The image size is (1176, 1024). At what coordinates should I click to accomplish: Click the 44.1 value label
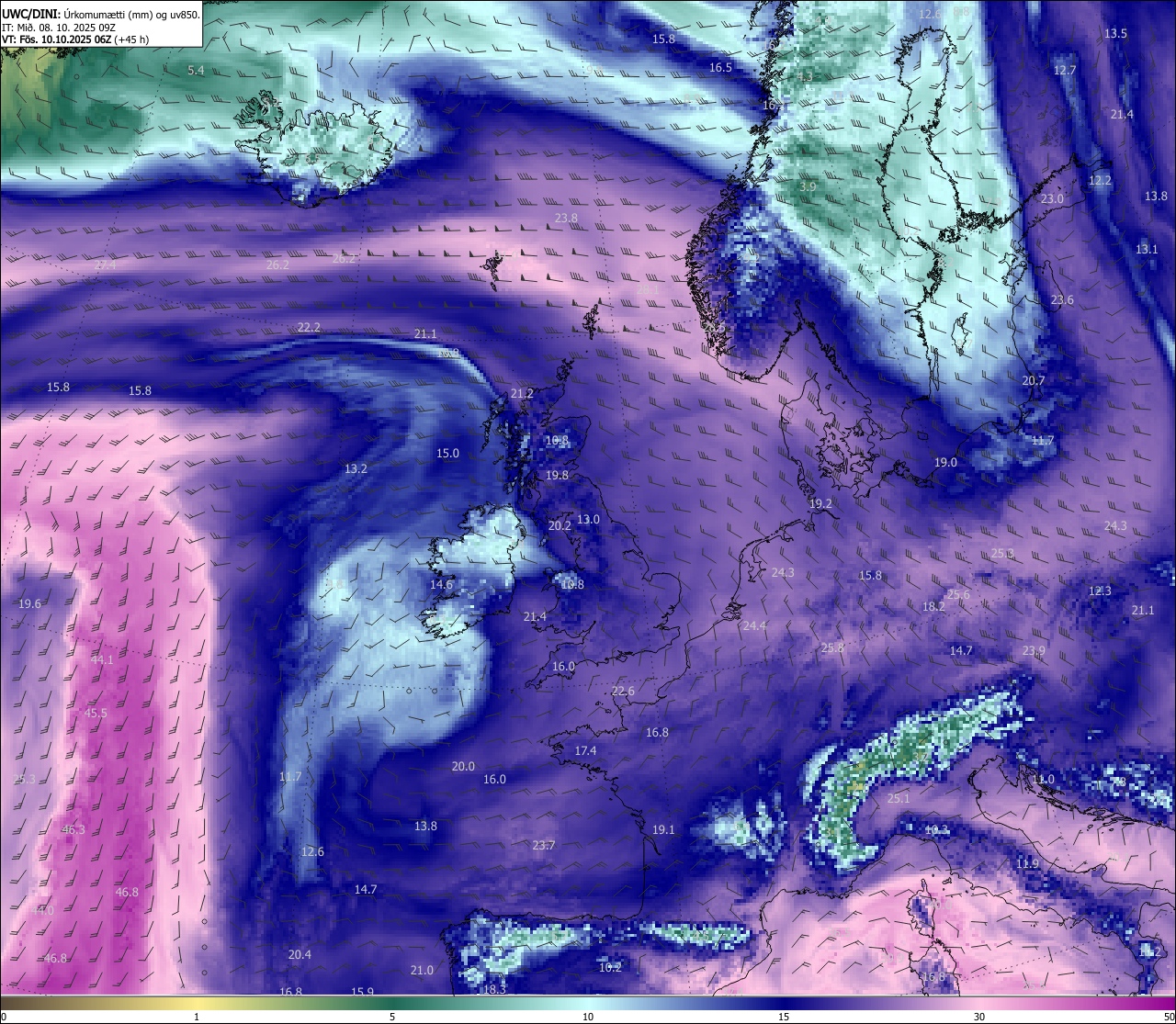point(102,659)
